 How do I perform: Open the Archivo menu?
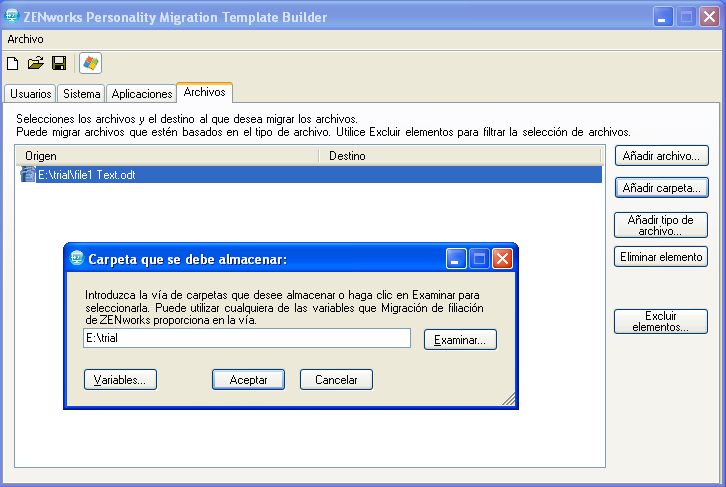pos(25,39)
